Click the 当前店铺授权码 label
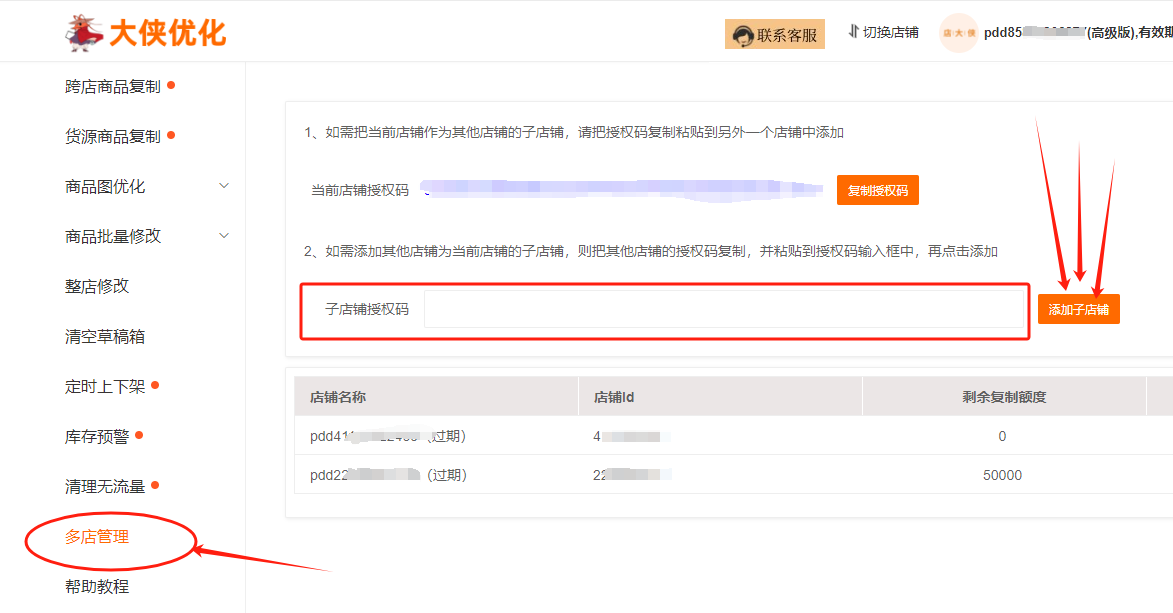Screen dimensions: 1173x613 pyautogui.click(x=360, y=190)
